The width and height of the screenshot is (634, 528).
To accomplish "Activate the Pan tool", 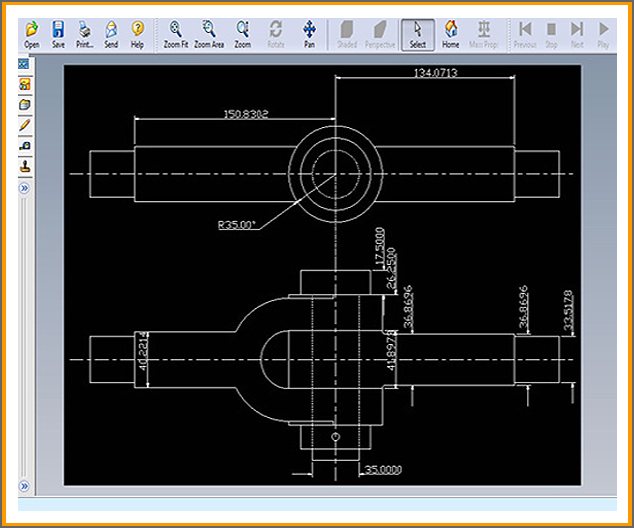I will 309,35.
